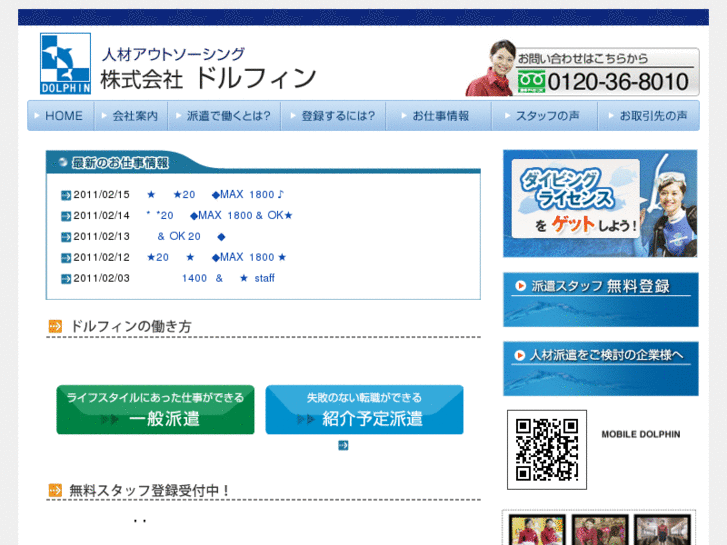Click the Dolphin company logo
This screenshot has width=727, height=545.
65,64
